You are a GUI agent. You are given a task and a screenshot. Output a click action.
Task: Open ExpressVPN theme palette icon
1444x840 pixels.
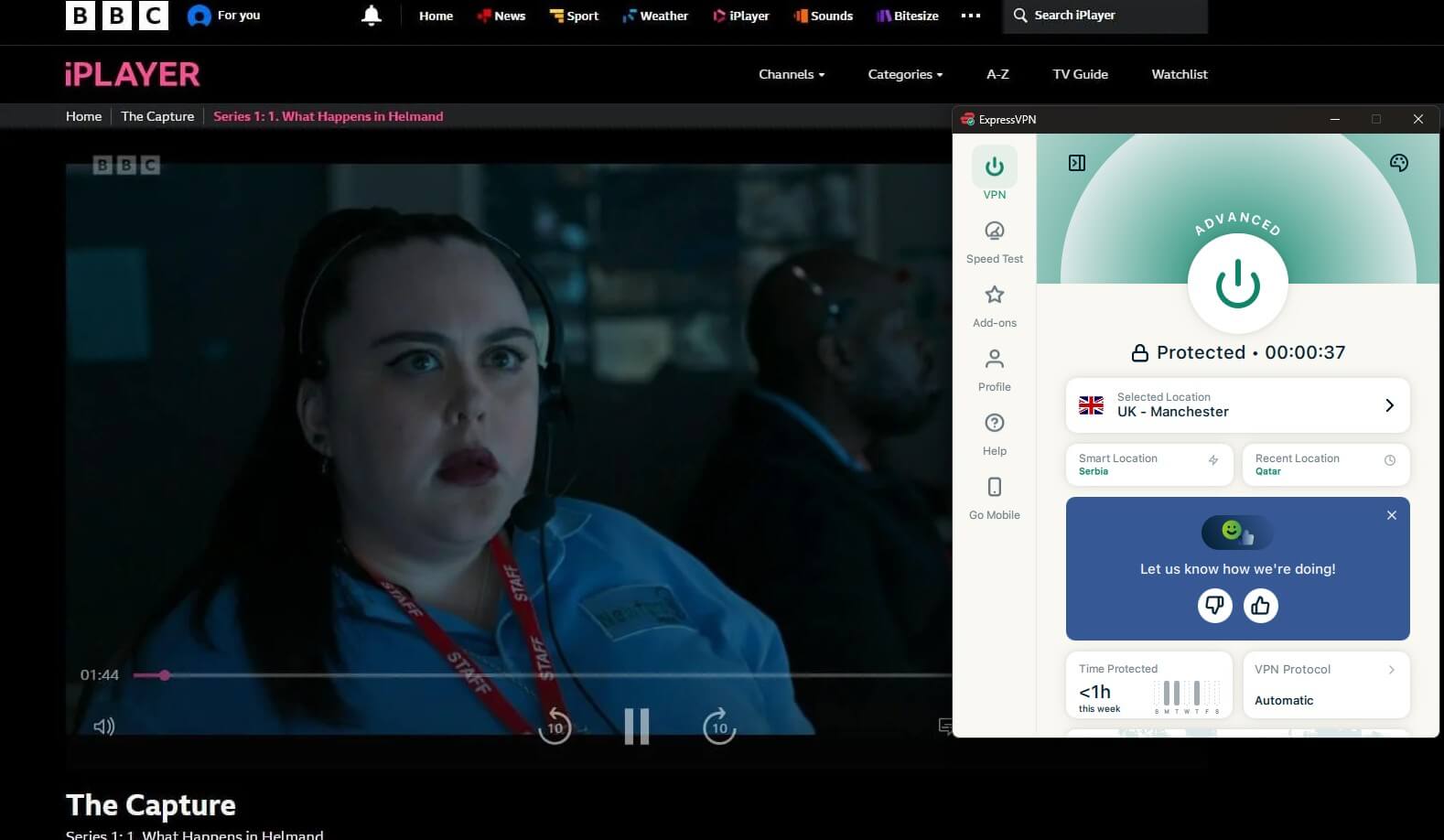(1399, 163)
